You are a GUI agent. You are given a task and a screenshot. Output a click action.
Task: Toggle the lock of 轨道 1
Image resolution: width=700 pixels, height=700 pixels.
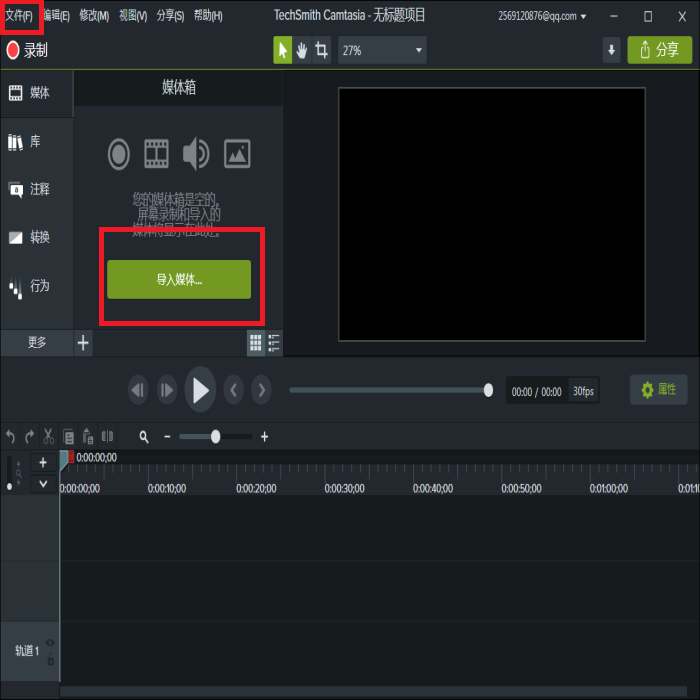[50, 659]
